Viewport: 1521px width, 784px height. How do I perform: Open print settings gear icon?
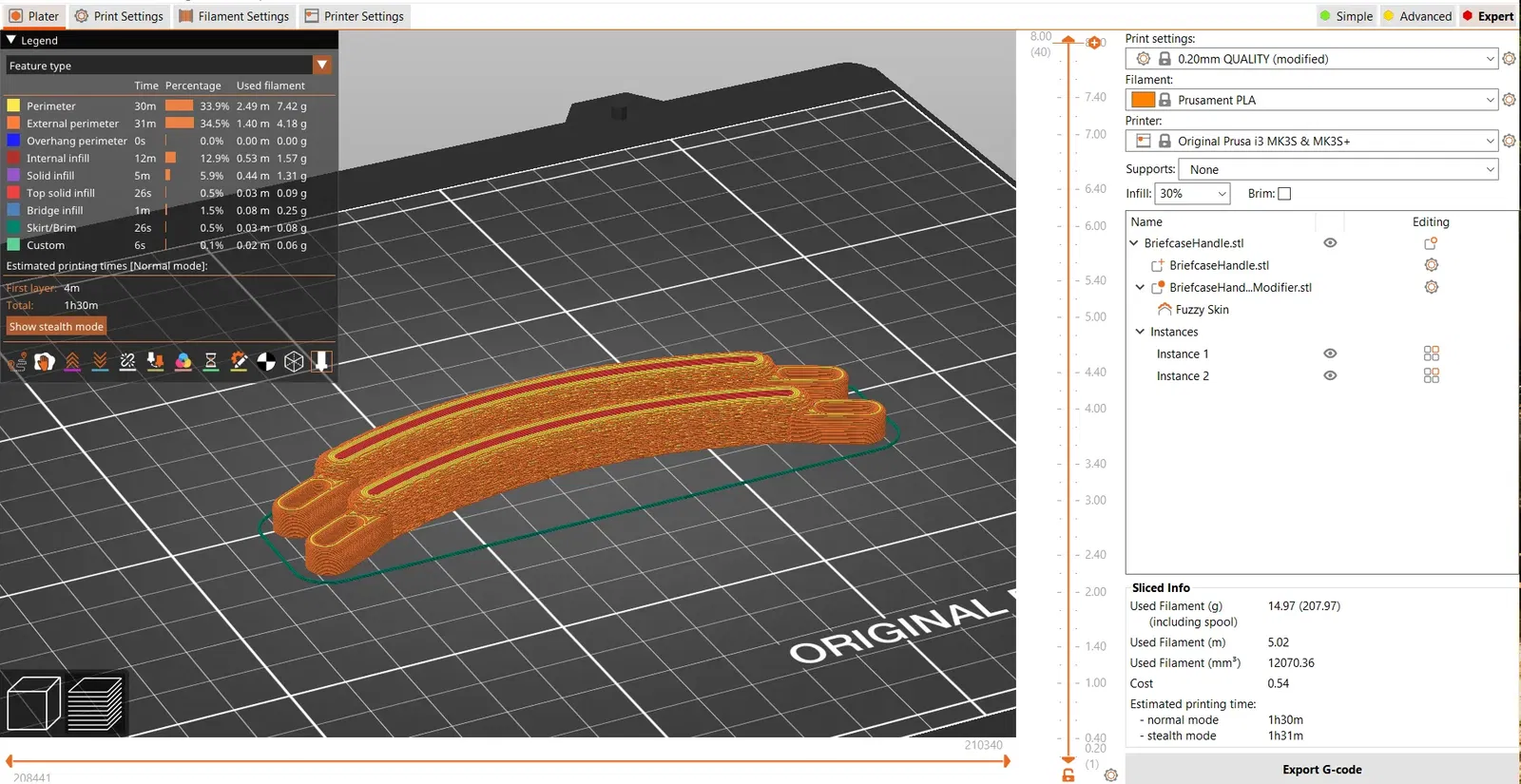pos(1509,59)
